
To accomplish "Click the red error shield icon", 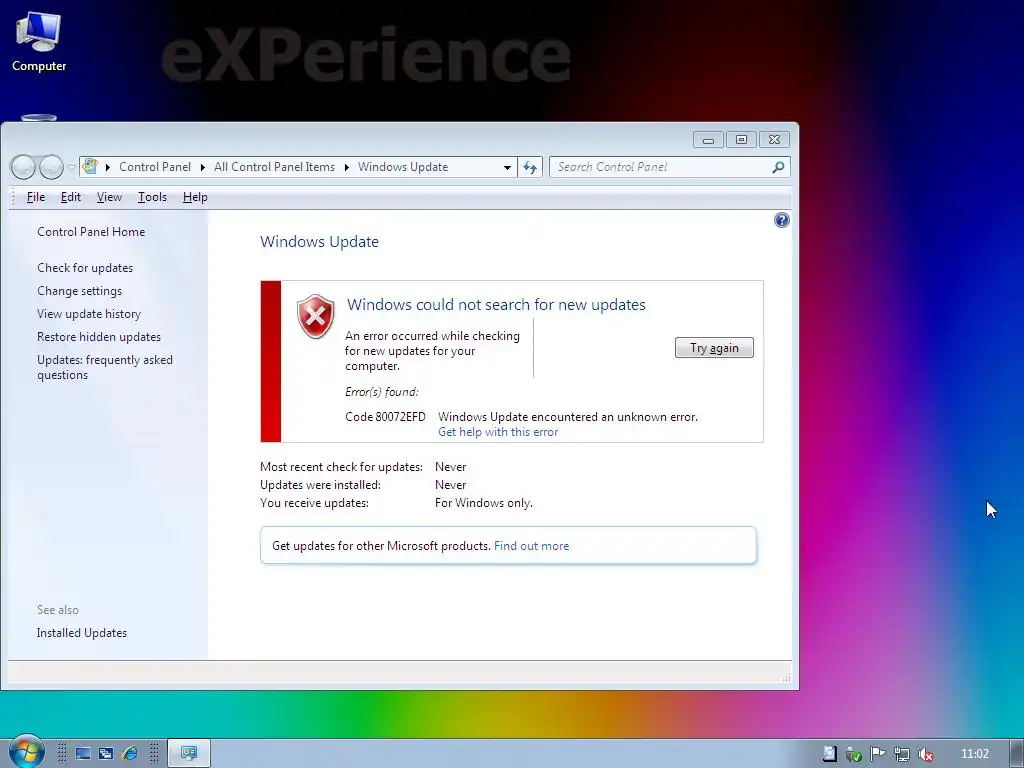I will click(315, 316).
